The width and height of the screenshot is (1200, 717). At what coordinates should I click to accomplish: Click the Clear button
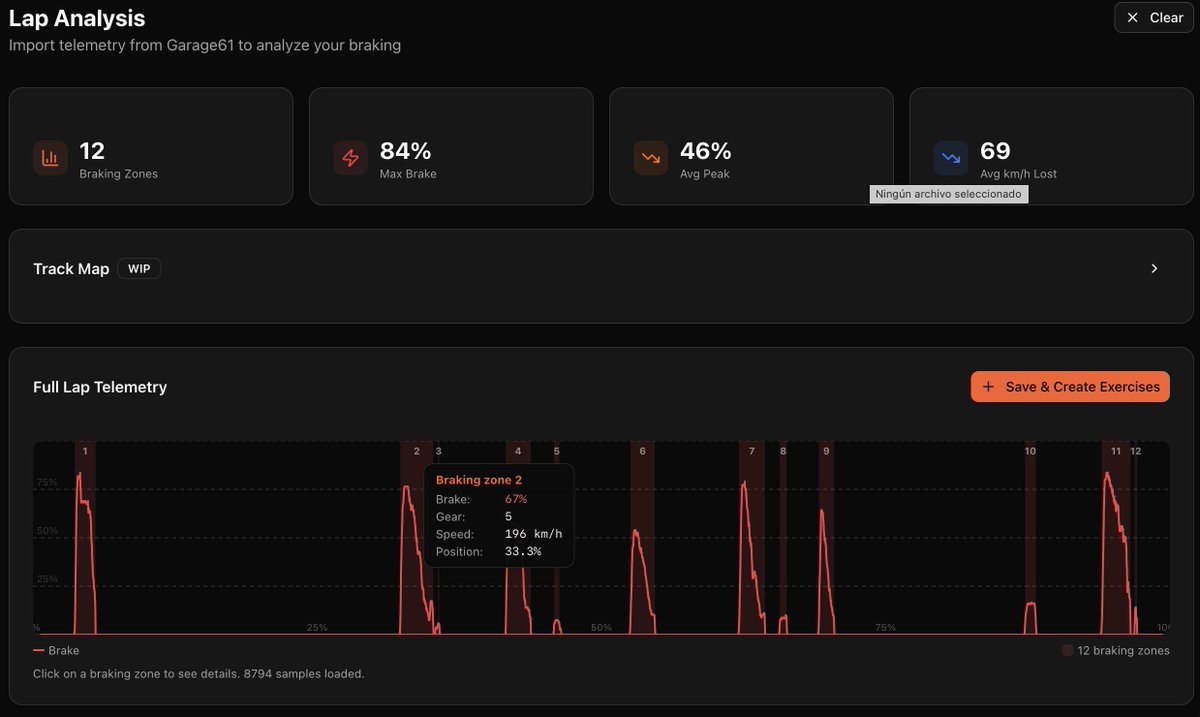[1154, 17]
